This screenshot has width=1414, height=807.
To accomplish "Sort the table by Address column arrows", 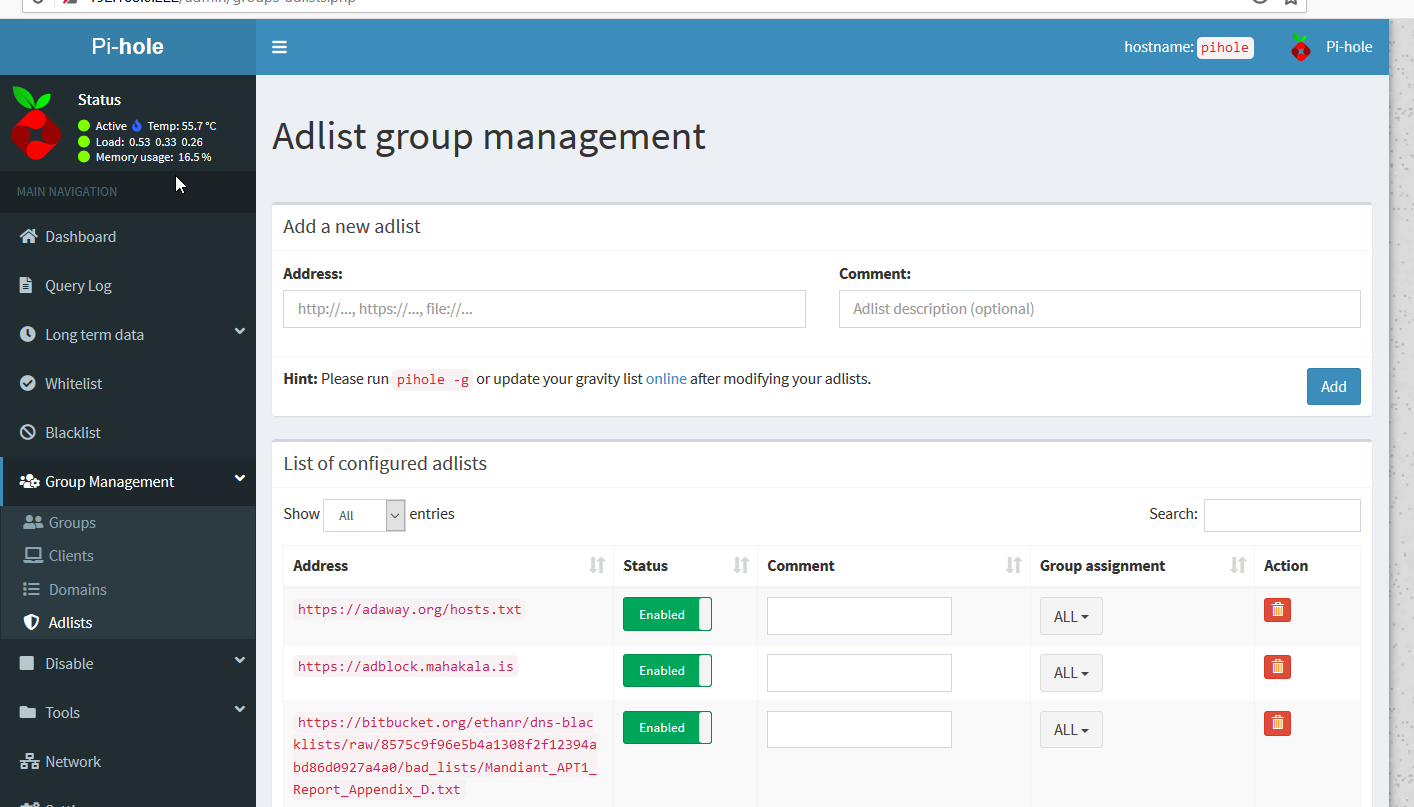I will tap(597, 566).
